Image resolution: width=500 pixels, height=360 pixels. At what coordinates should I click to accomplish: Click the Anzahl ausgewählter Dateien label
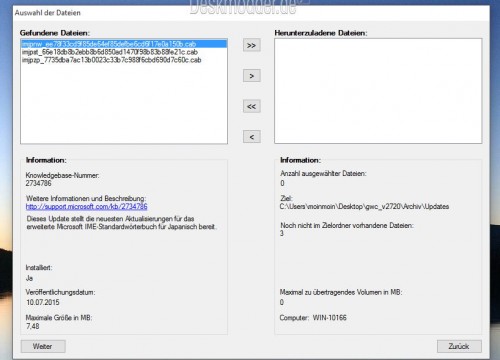coord(323,174)
